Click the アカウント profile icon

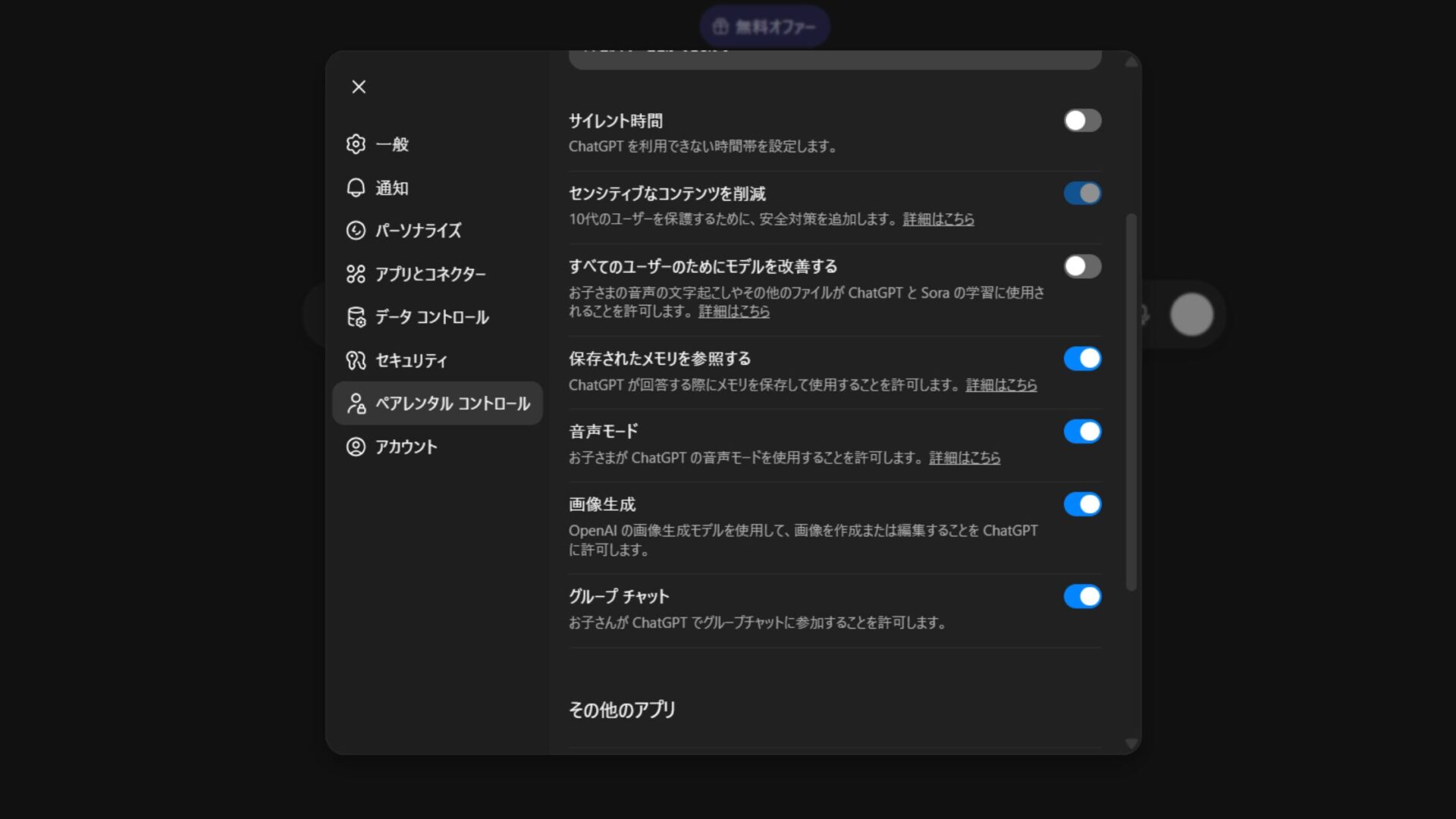pyautogui.click(x=356, y=447)
